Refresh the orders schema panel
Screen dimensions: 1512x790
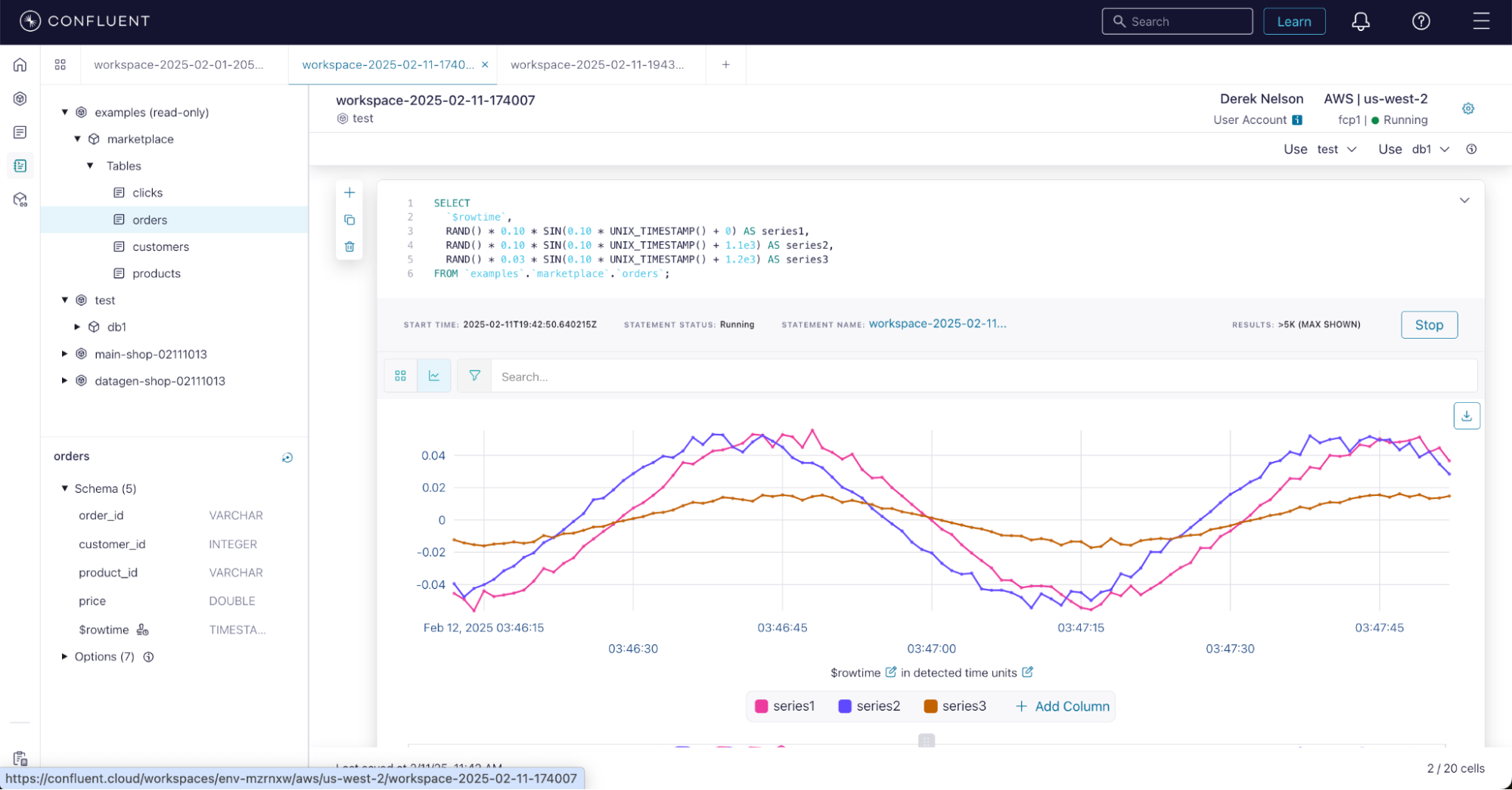coord(287,457)
